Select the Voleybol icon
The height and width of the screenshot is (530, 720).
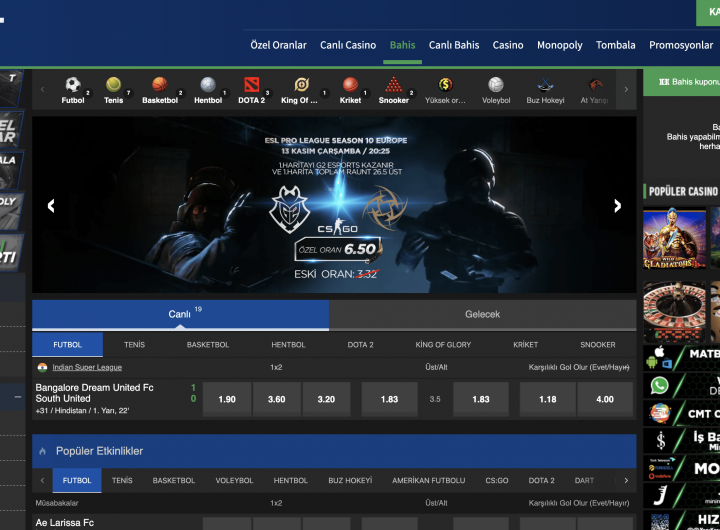coord(496,85)
